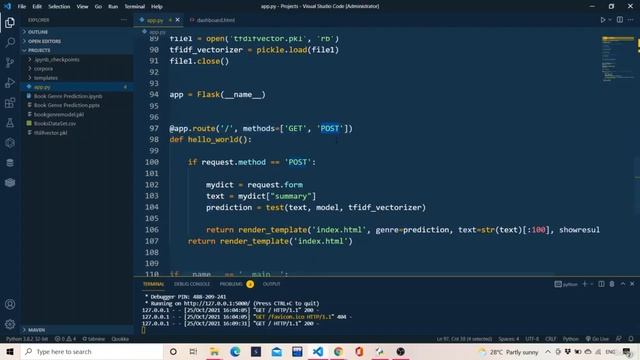Open Microsoft Edge from taskbar
640x360 pixels.
[x=235, y=351]
